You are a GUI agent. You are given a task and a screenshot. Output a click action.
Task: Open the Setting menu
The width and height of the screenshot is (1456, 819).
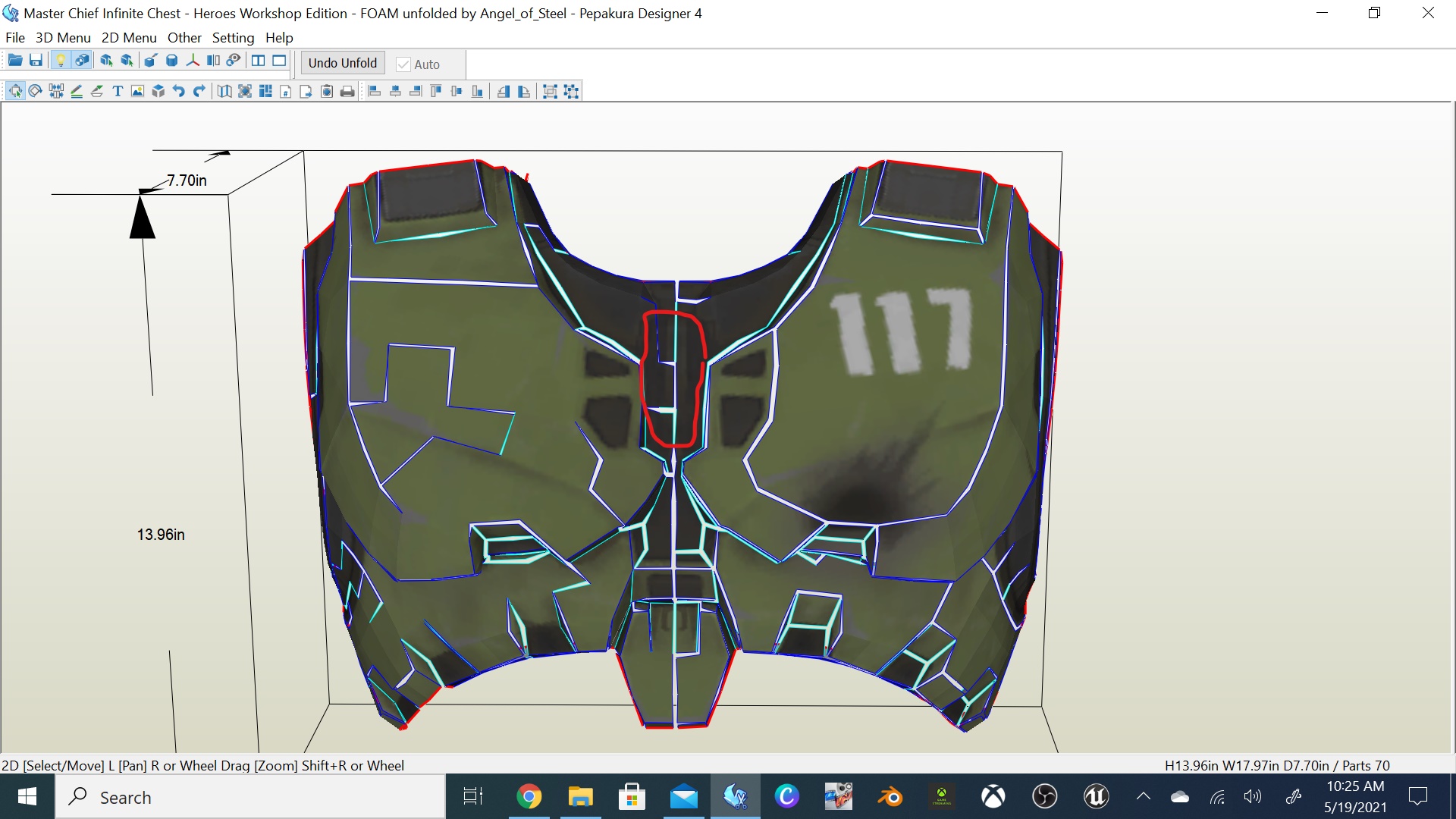233,38
